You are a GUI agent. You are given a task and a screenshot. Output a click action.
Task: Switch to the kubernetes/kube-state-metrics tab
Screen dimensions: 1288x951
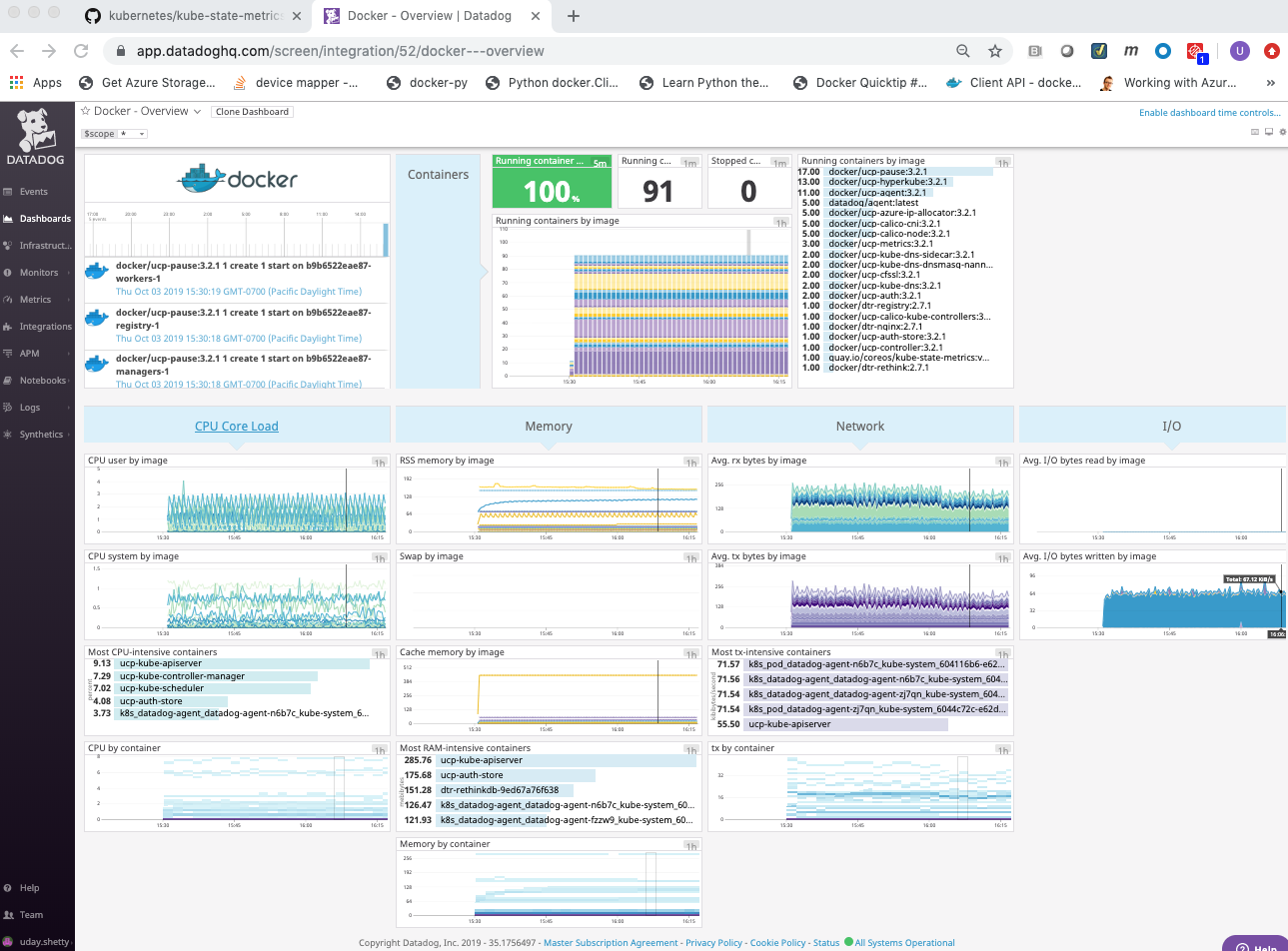point(193,16)
